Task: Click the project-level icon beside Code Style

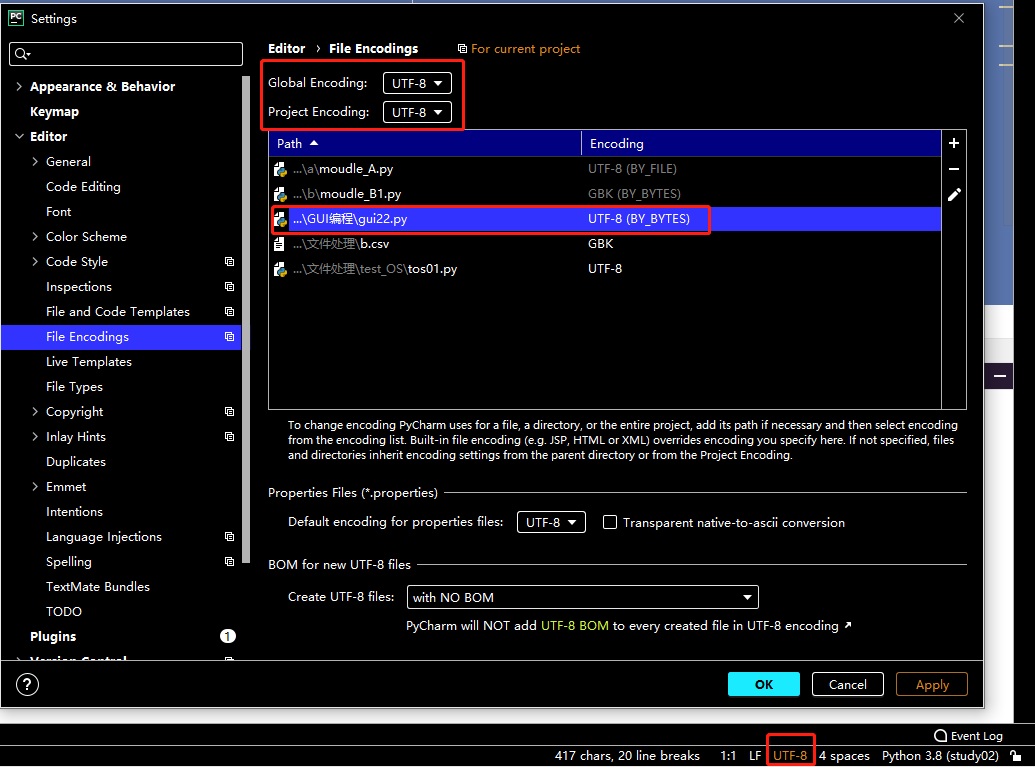Action: [x=229, y=262]
